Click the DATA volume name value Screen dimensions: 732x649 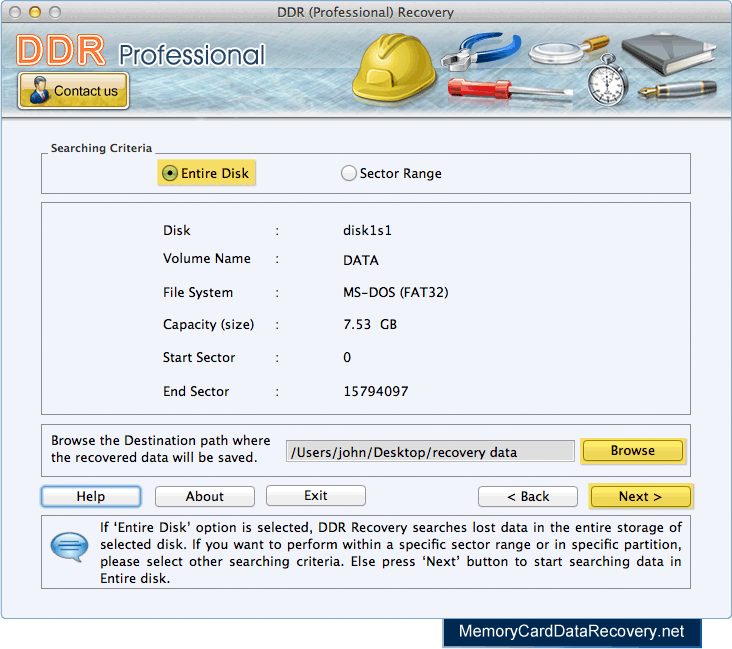361,260
